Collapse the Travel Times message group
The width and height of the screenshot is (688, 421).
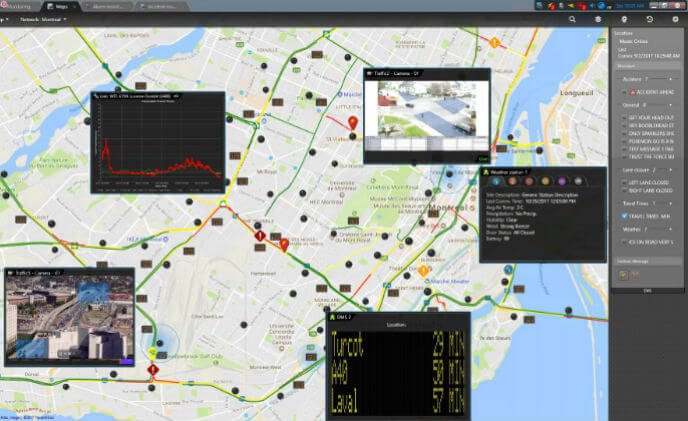tap(670, 204)
